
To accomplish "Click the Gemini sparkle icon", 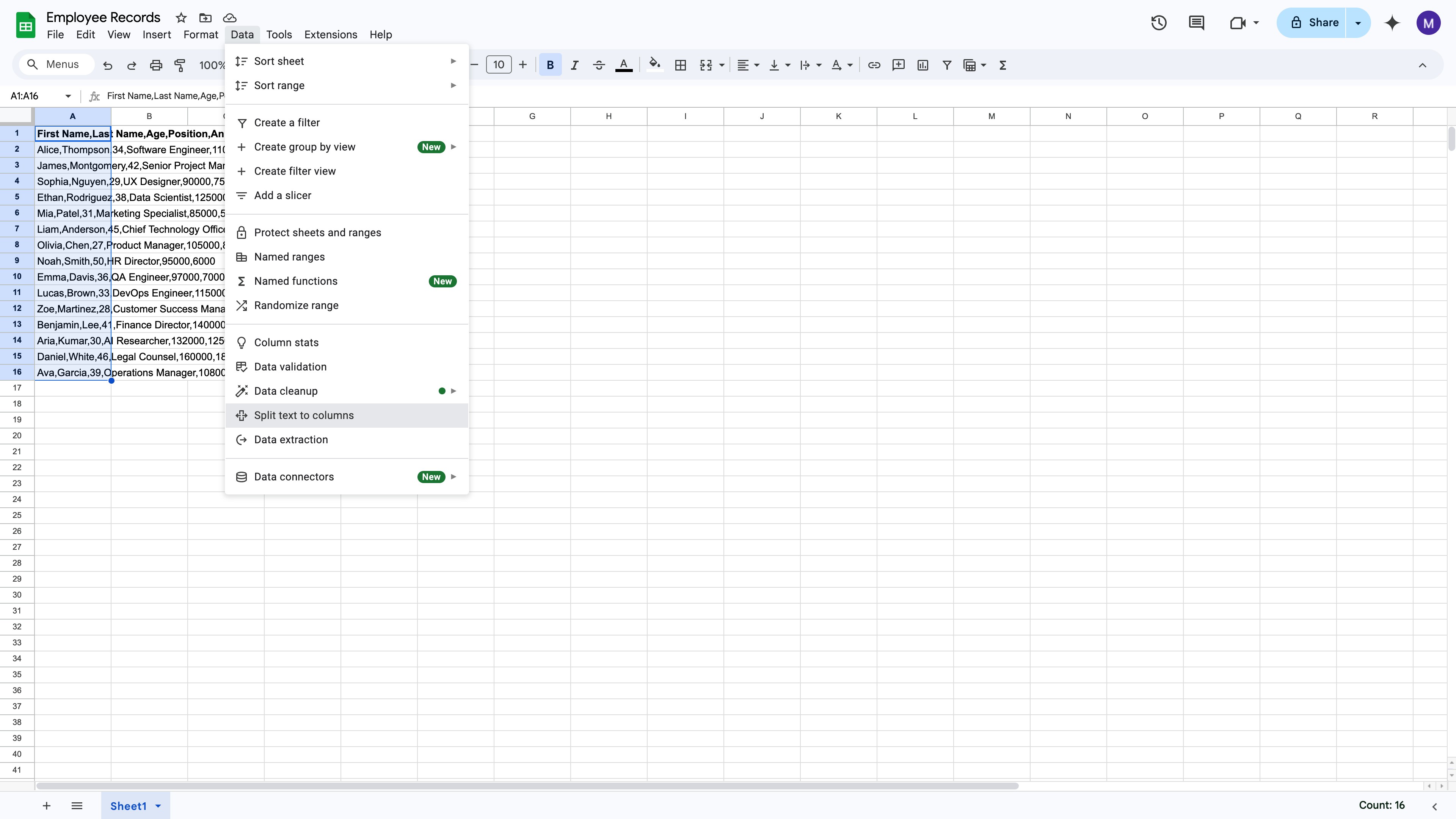I will click(1392, 23).
